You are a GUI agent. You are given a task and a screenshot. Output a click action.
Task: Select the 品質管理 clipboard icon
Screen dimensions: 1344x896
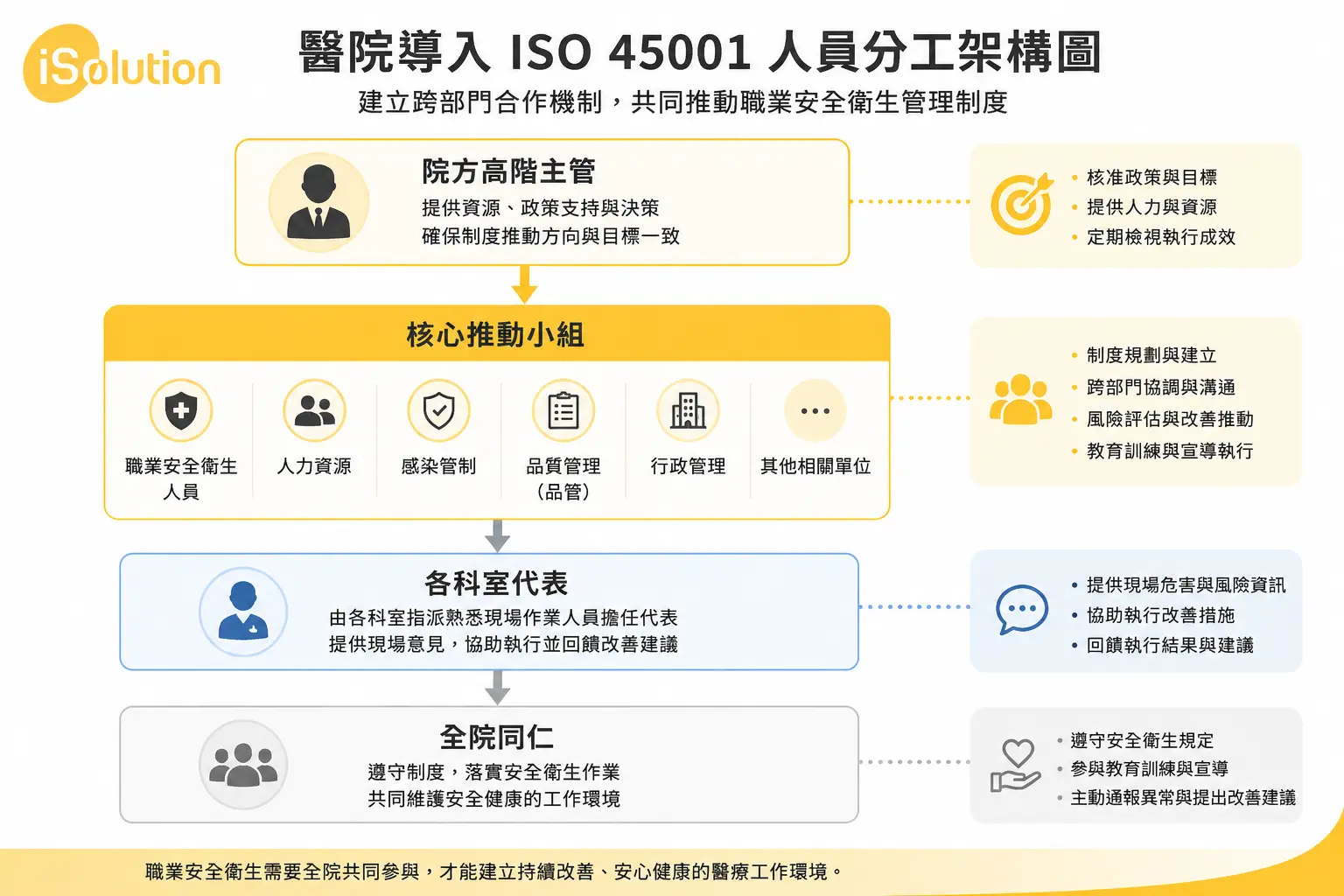click(x=563, y=410)
